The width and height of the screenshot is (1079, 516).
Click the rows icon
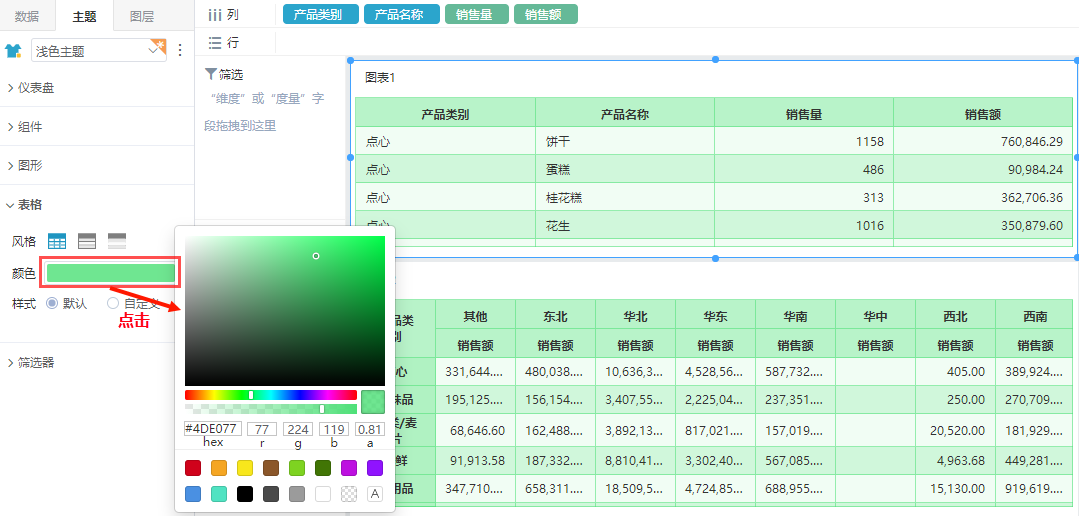coord(214,43)
